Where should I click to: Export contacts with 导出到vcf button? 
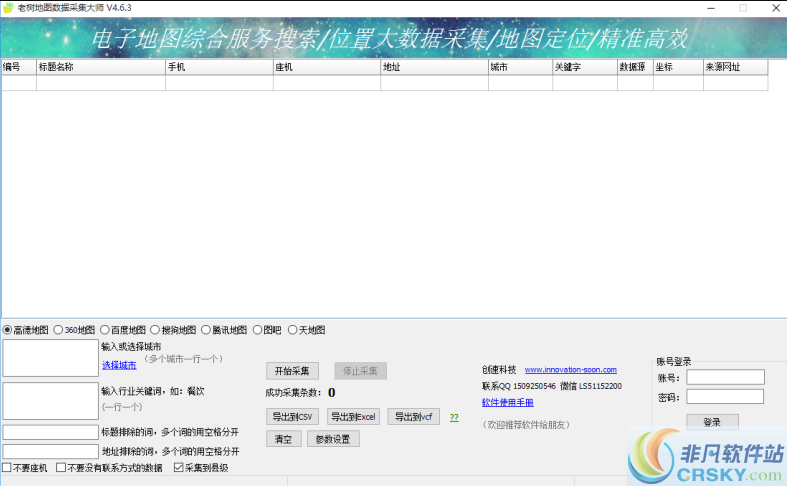414,417
